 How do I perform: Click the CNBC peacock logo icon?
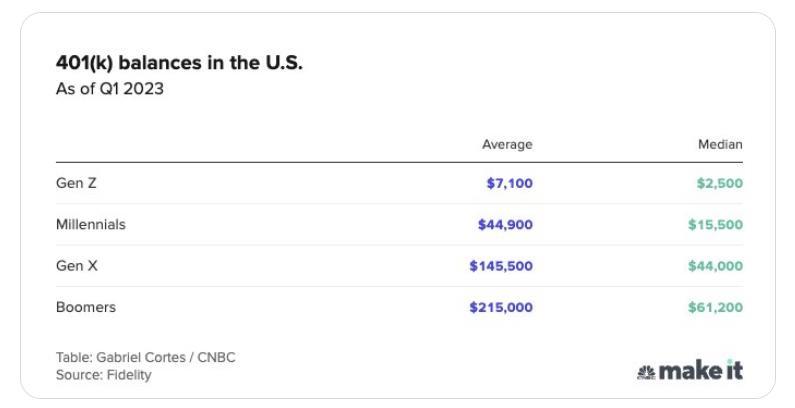[x=646, y=371]
